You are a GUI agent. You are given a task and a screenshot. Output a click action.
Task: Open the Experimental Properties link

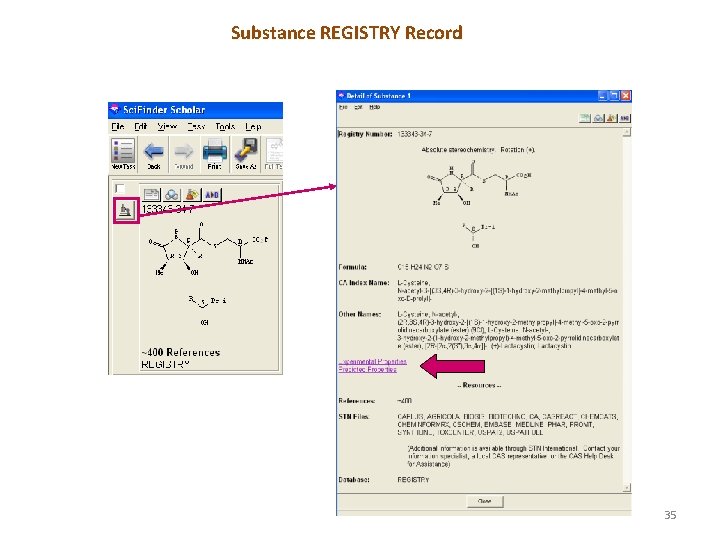(372, 361)
